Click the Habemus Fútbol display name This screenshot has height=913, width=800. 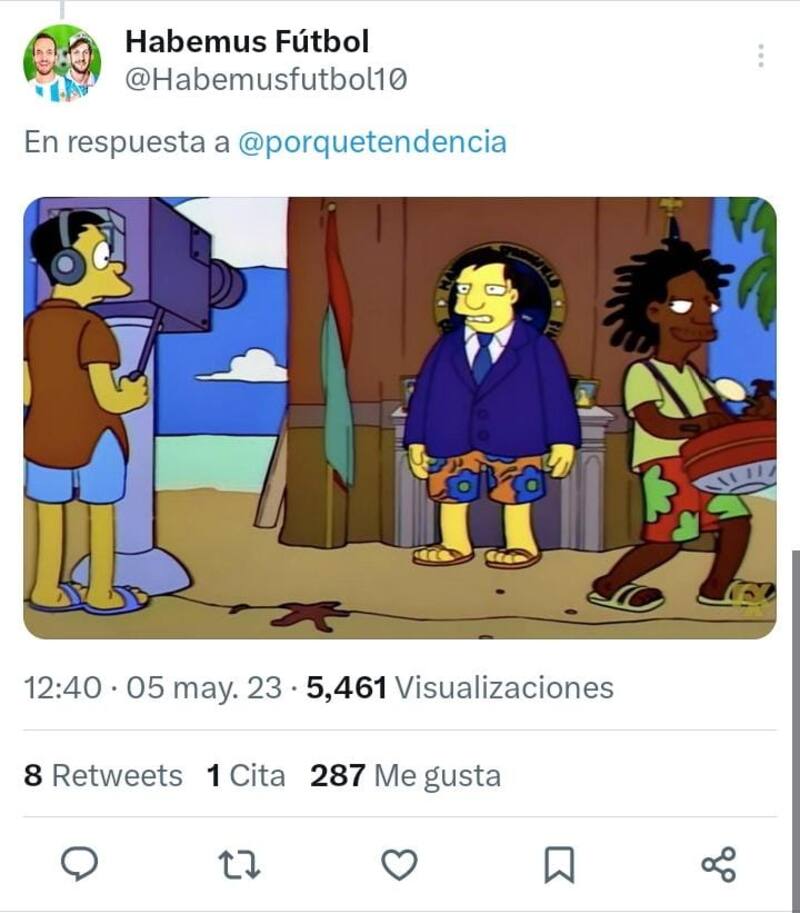point(247,41)
